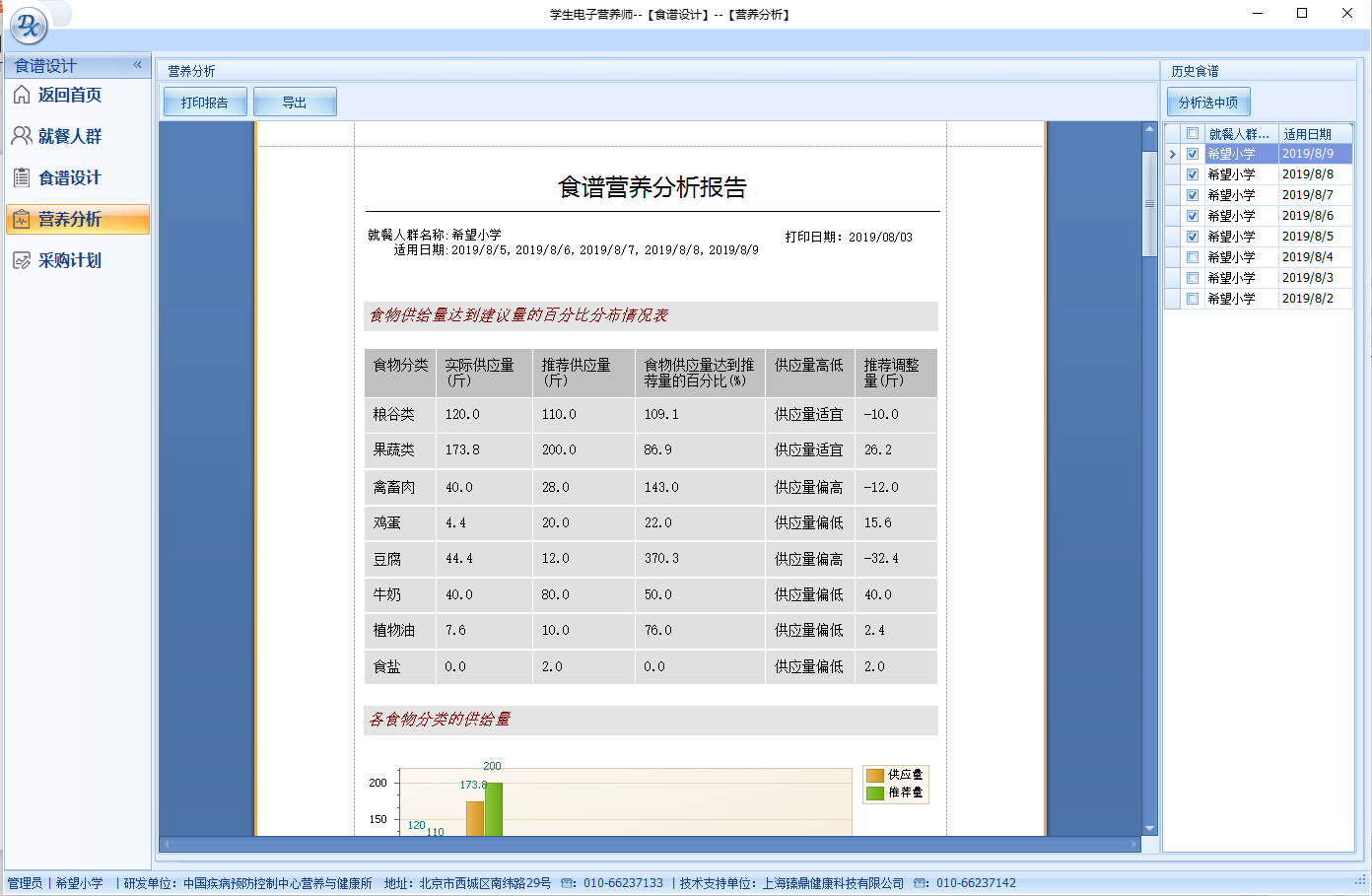
Task: Click the report title 食谱营养分析报告
Action: (x=652, y=187)
